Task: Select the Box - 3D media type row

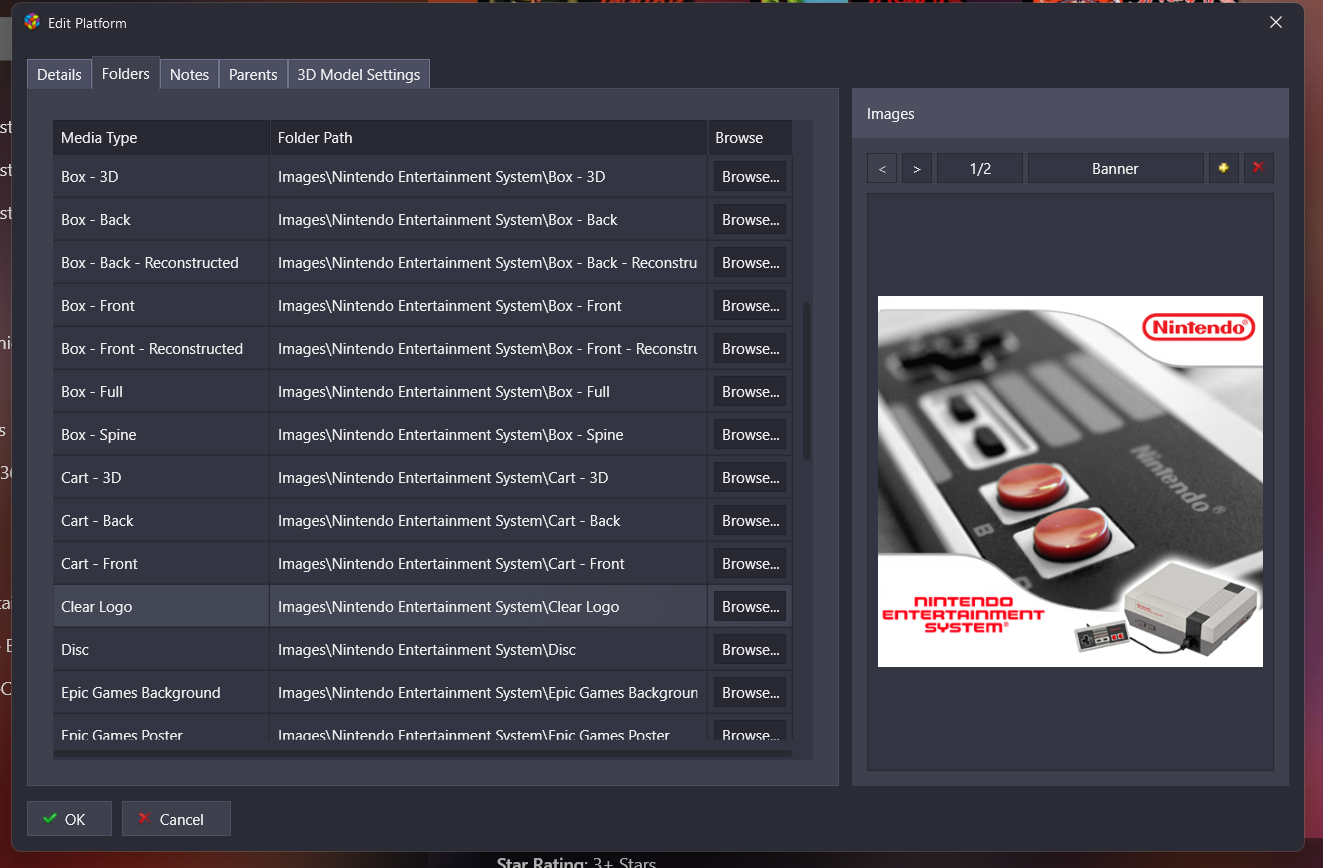Action: (x=161, y=177)
